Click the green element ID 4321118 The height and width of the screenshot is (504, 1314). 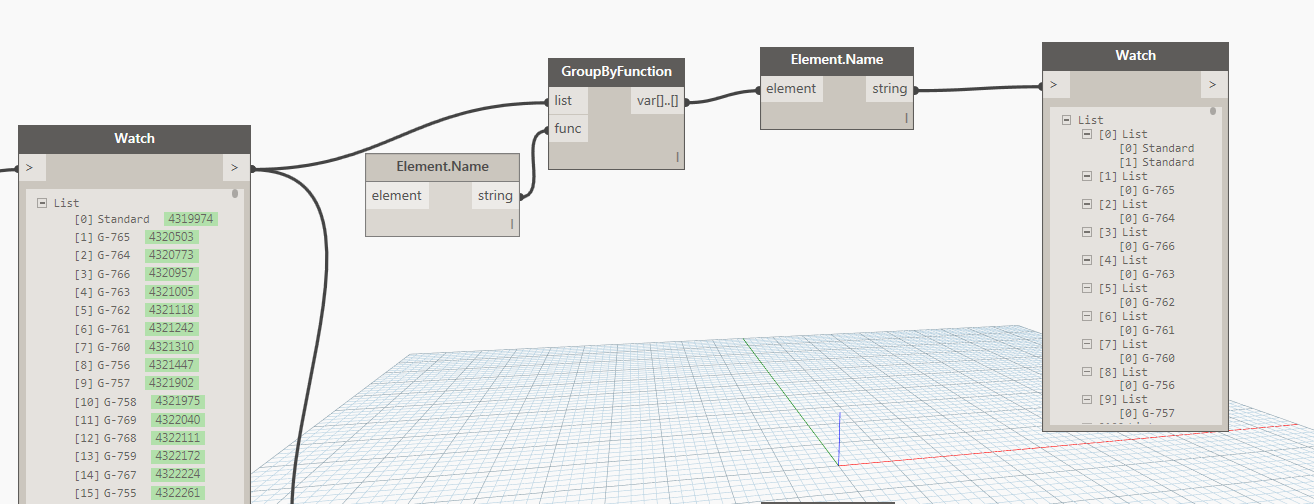click(171, 310)
